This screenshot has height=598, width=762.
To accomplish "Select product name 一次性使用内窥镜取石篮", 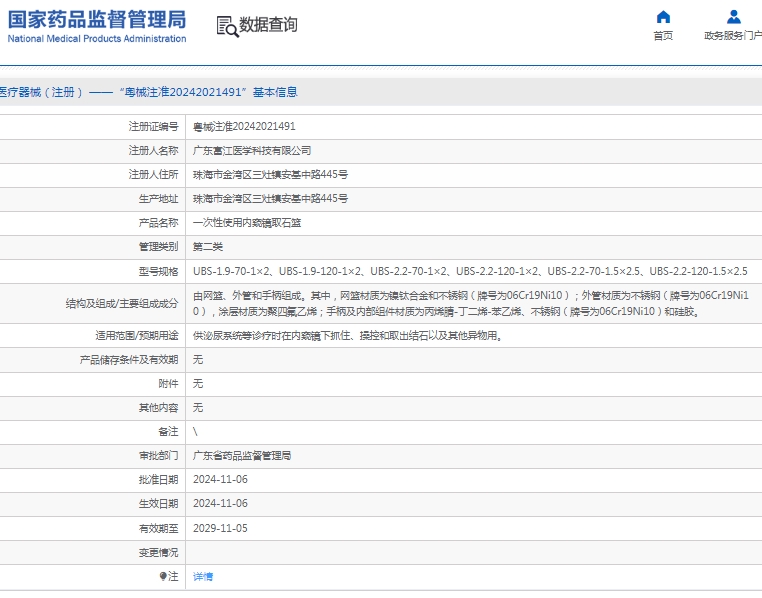I will pyautogui.click(x=247, y=222).
